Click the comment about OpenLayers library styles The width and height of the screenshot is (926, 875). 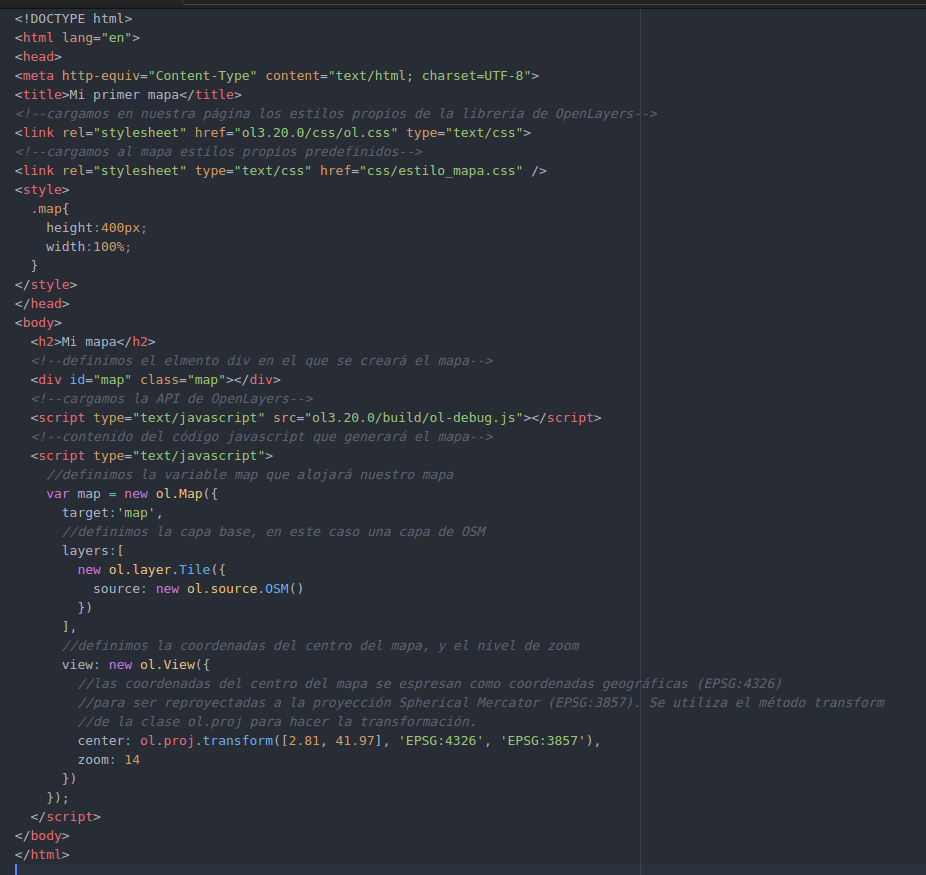pyautogui.click(x=336, y=113)
